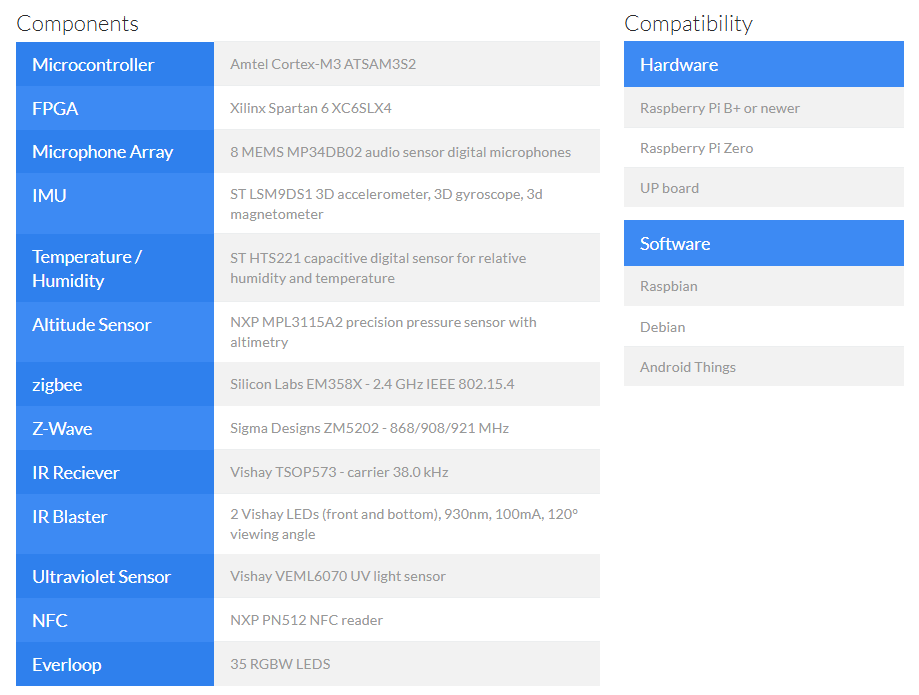Click the Hardware compatibility header
This screenshot has width=919, height=695.
[679, 65]
